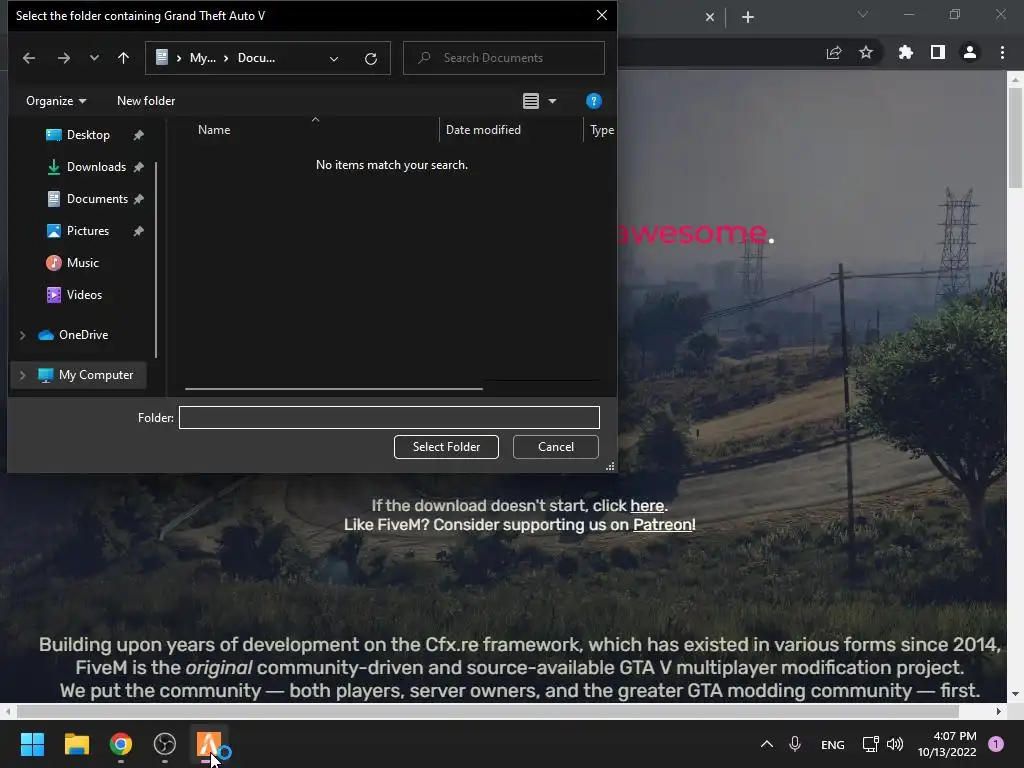Toggle the Chrome side panel
Image resolution: width=1024 pixels, height=768 pixels.
938,53
